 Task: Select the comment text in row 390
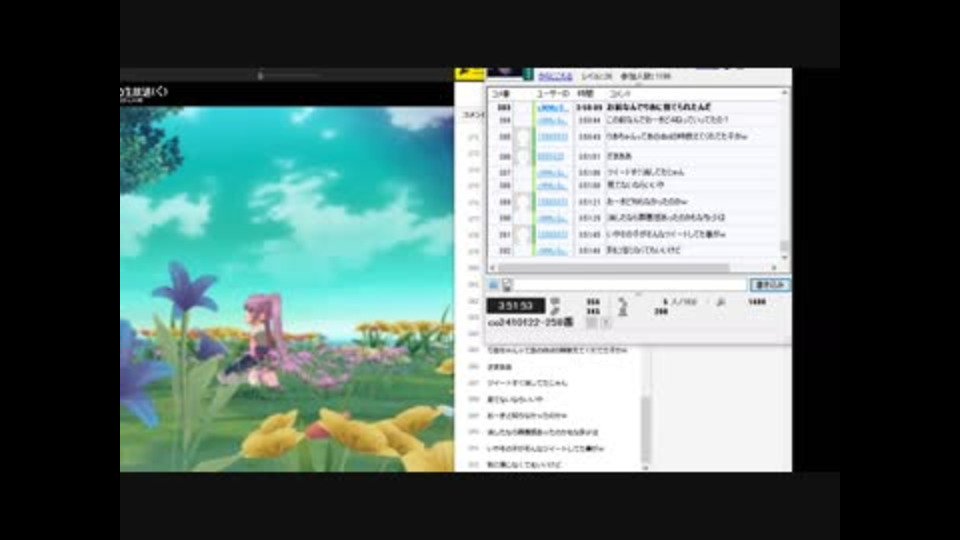666,217
